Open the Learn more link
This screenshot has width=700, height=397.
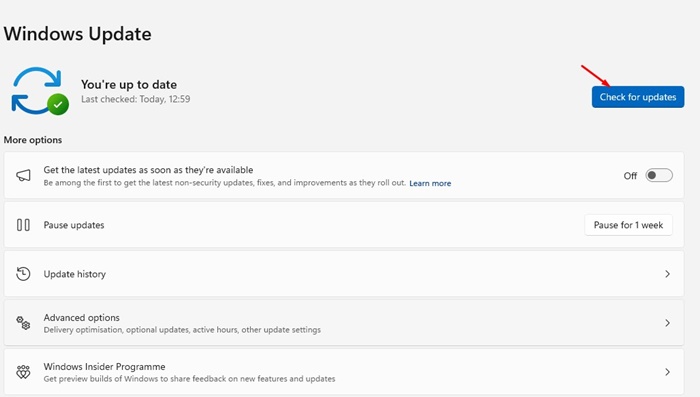click(x=430, y=183)
